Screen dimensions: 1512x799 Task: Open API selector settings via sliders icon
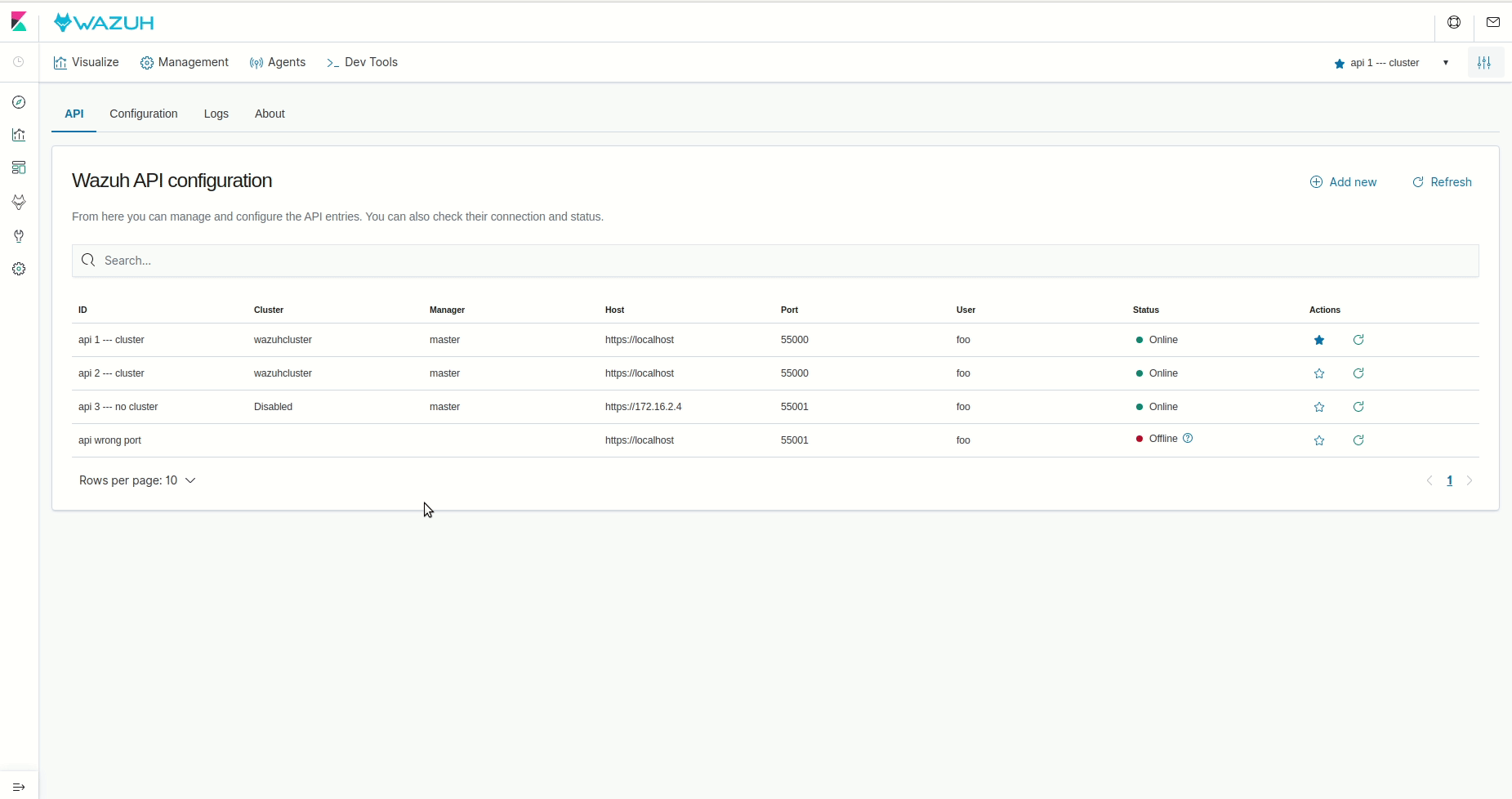tap(1486, 62)
